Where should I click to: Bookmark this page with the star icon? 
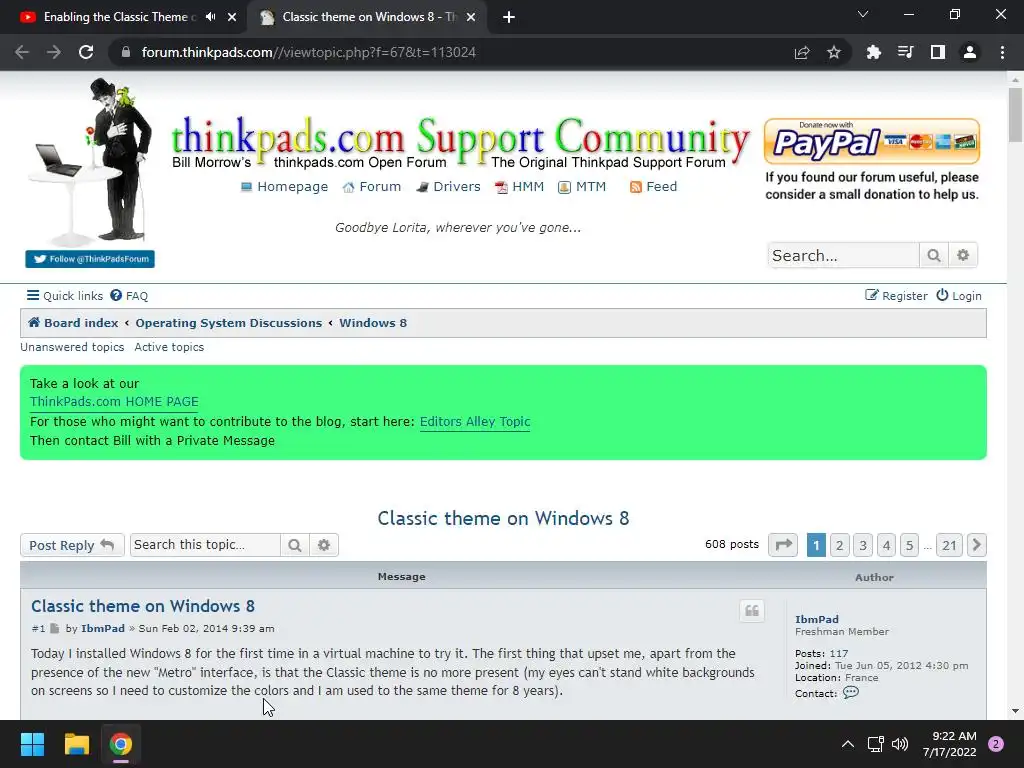tap(833, 52)
